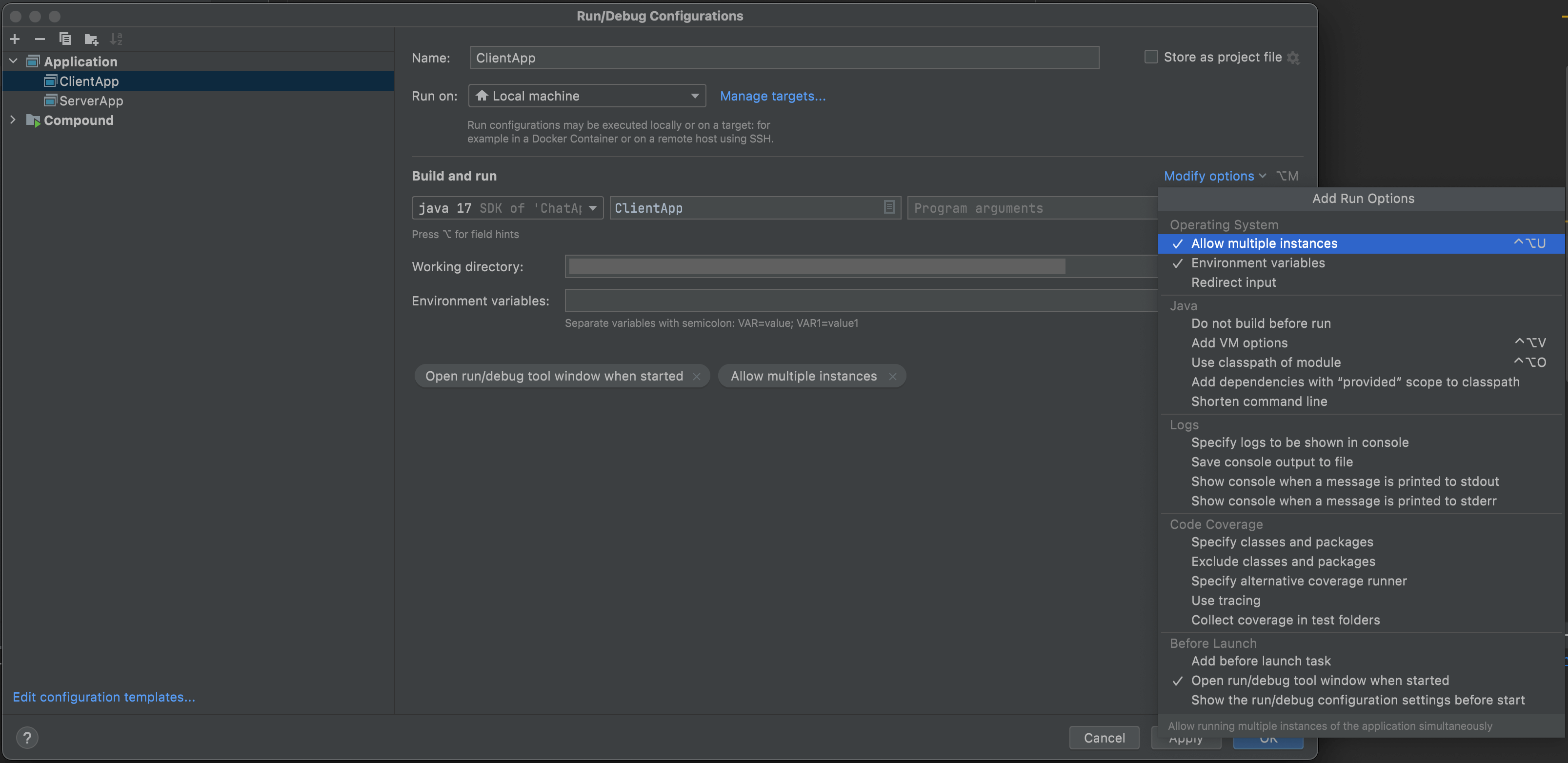Uncheck Allow multiple instances in options menu
Screen dimensions: 1568x763
click(1361, 243)
